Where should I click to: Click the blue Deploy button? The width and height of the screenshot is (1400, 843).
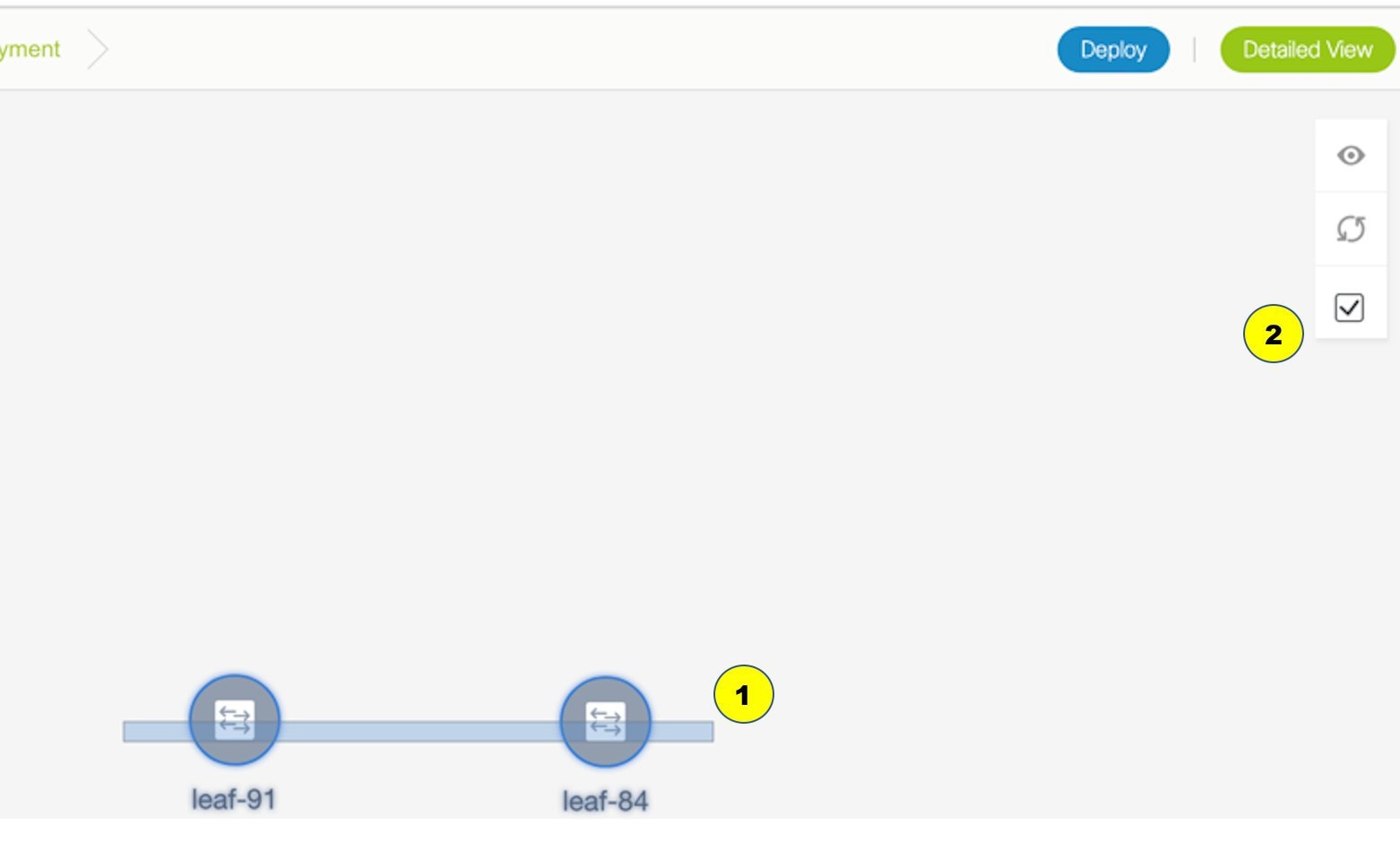pyautogui.click(x=1113, y=49)
